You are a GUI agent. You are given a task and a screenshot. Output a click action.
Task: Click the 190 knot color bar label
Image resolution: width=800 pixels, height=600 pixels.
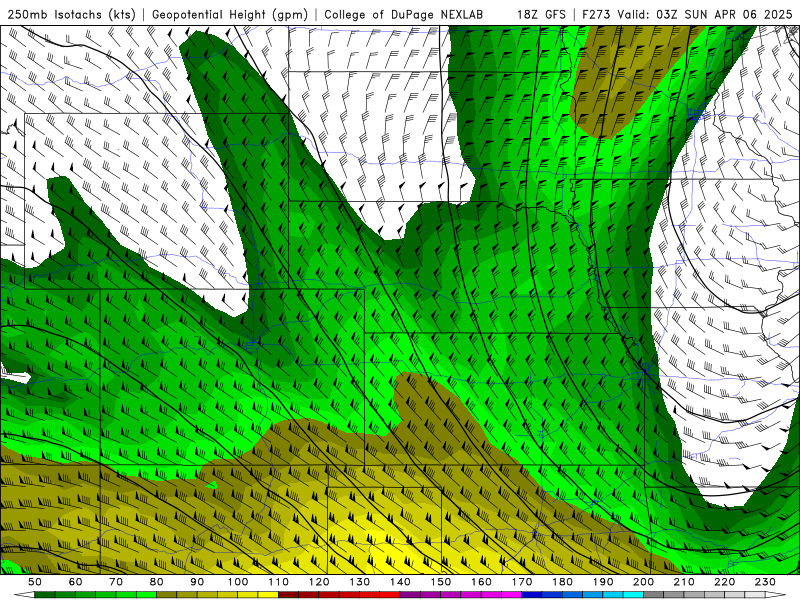point(603,582)
